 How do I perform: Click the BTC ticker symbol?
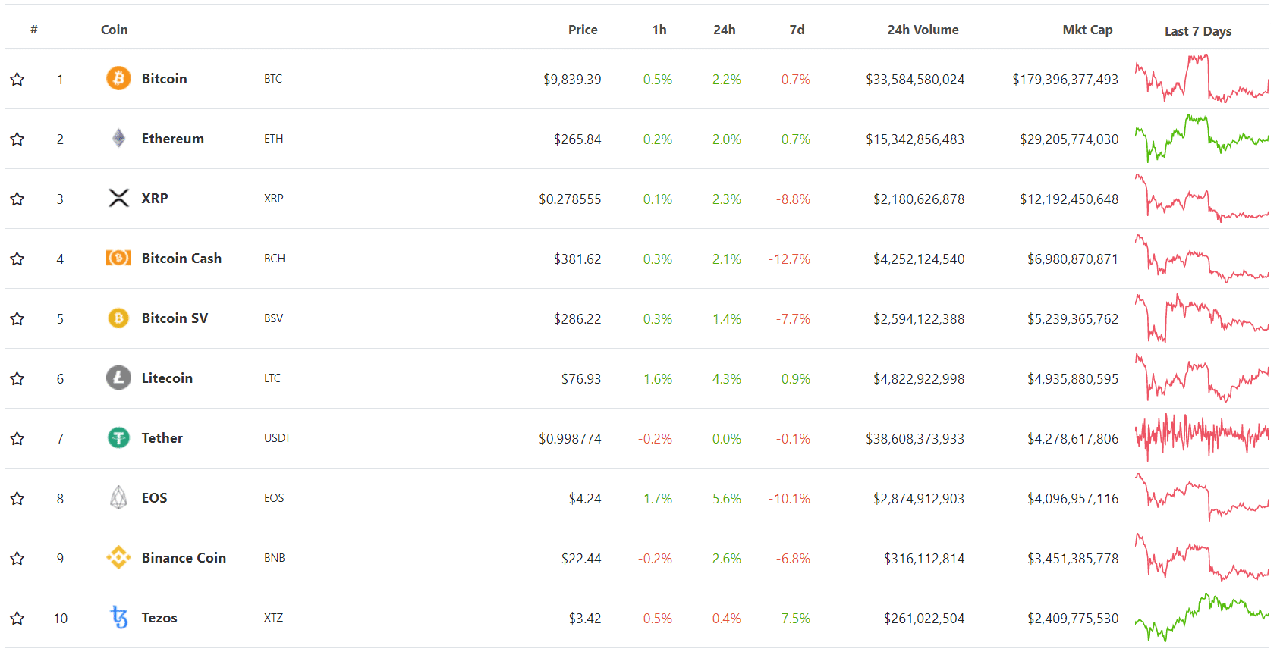[x=273, y=79]
